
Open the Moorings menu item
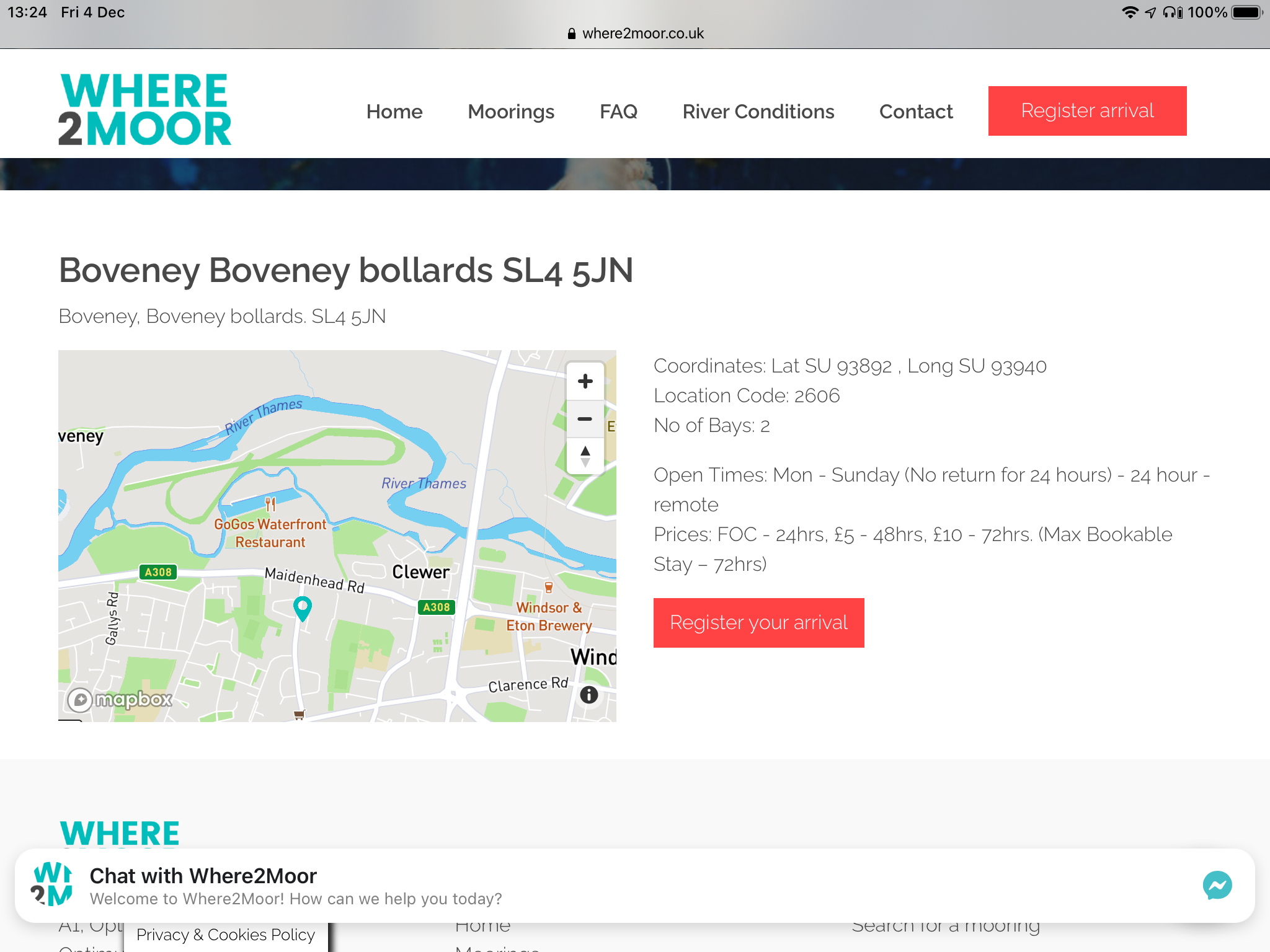point(511,112)
